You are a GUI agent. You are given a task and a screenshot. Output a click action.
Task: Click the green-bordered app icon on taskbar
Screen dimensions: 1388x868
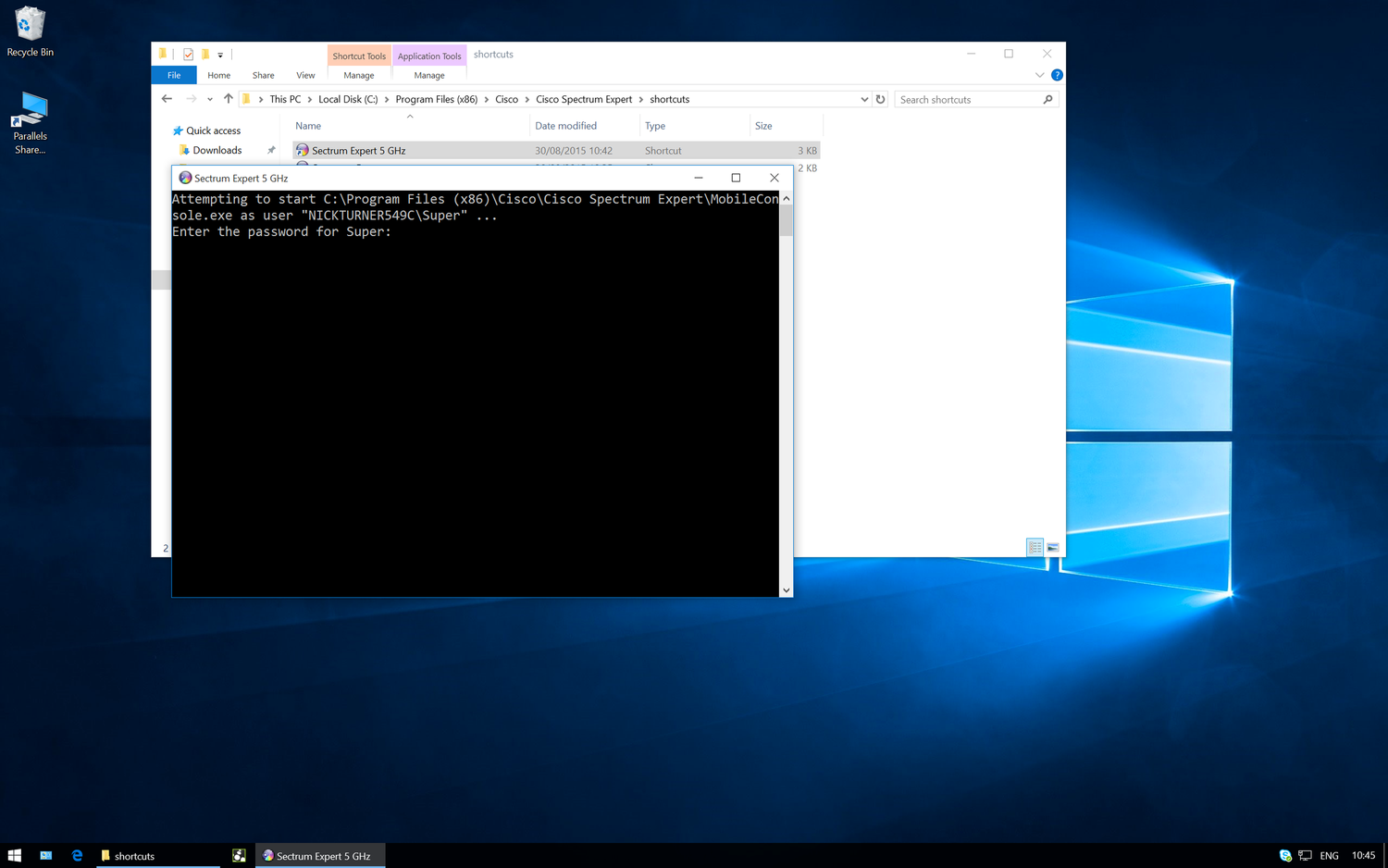click(x=239, y=856)
